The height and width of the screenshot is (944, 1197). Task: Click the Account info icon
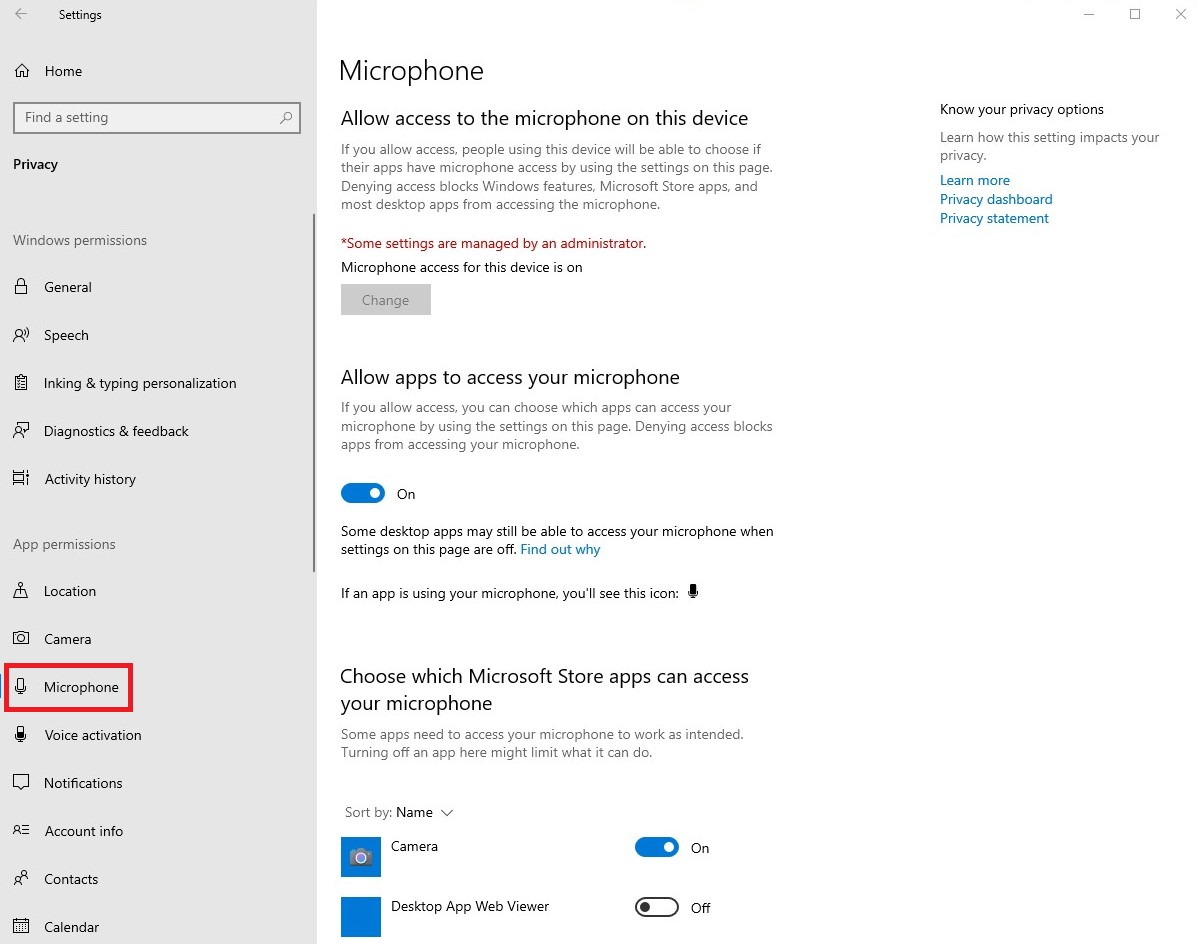pos(20,831)
